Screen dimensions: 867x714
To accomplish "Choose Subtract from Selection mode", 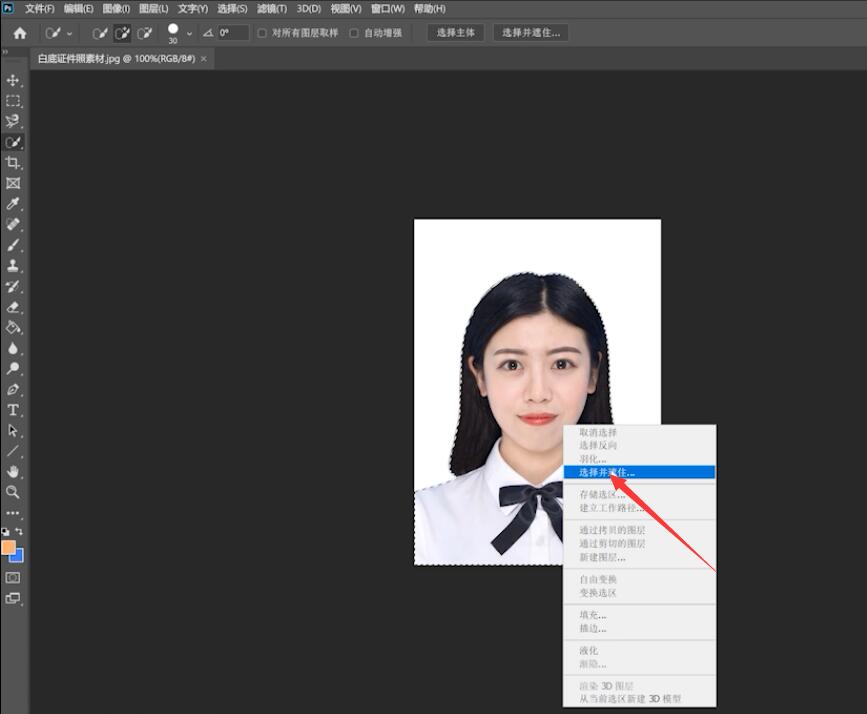I will point(145,33).
